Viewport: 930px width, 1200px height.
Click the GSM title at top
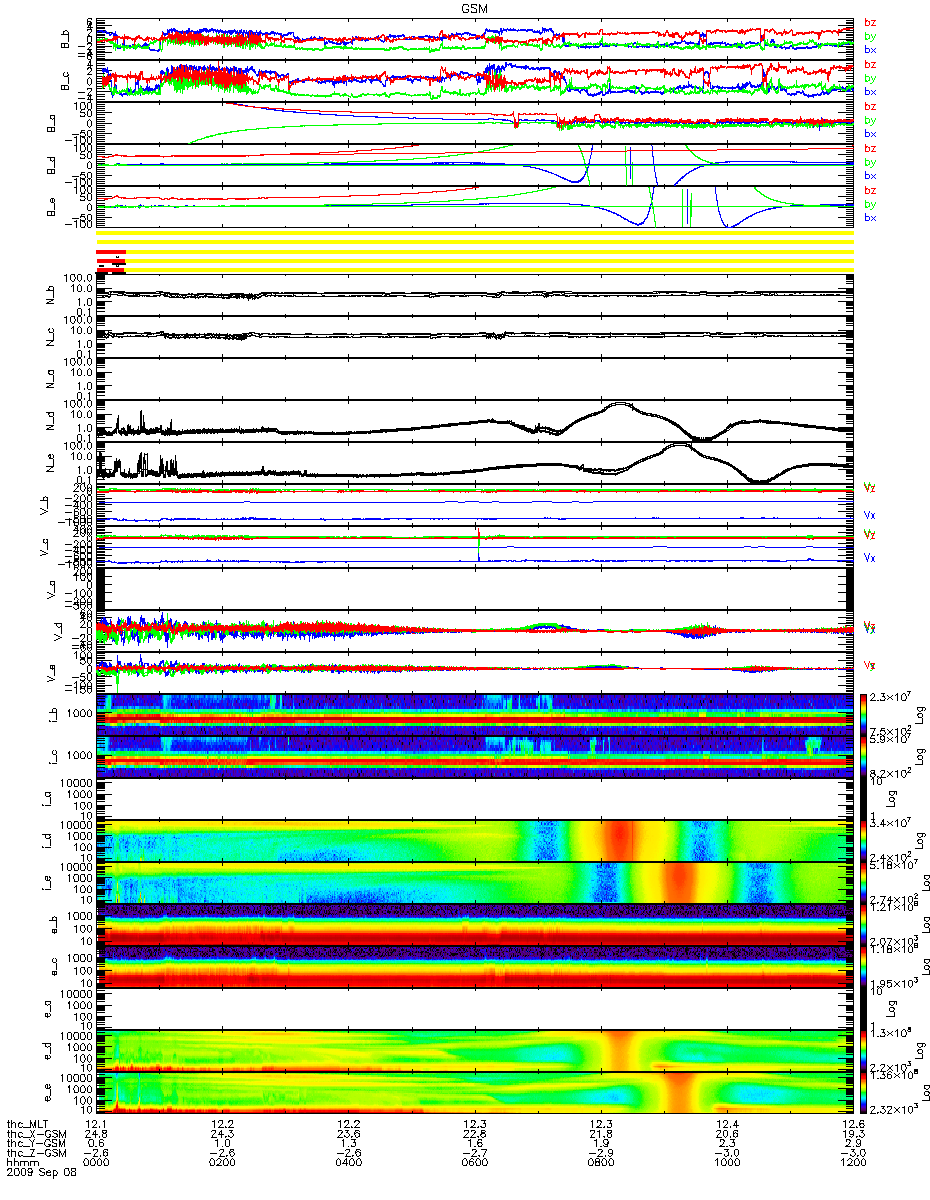(x=475, y=7)
